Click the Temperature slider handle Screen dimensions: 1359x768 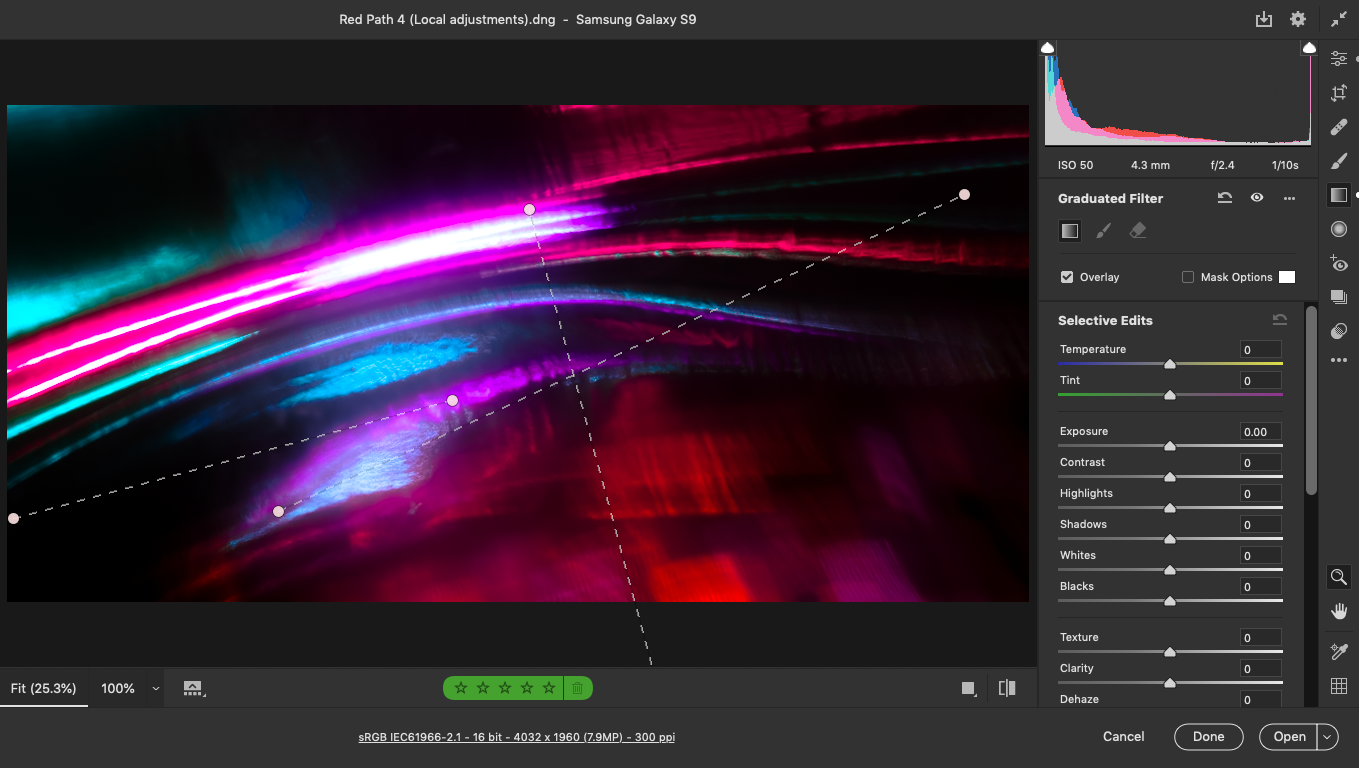click(x=1170, y=364)
